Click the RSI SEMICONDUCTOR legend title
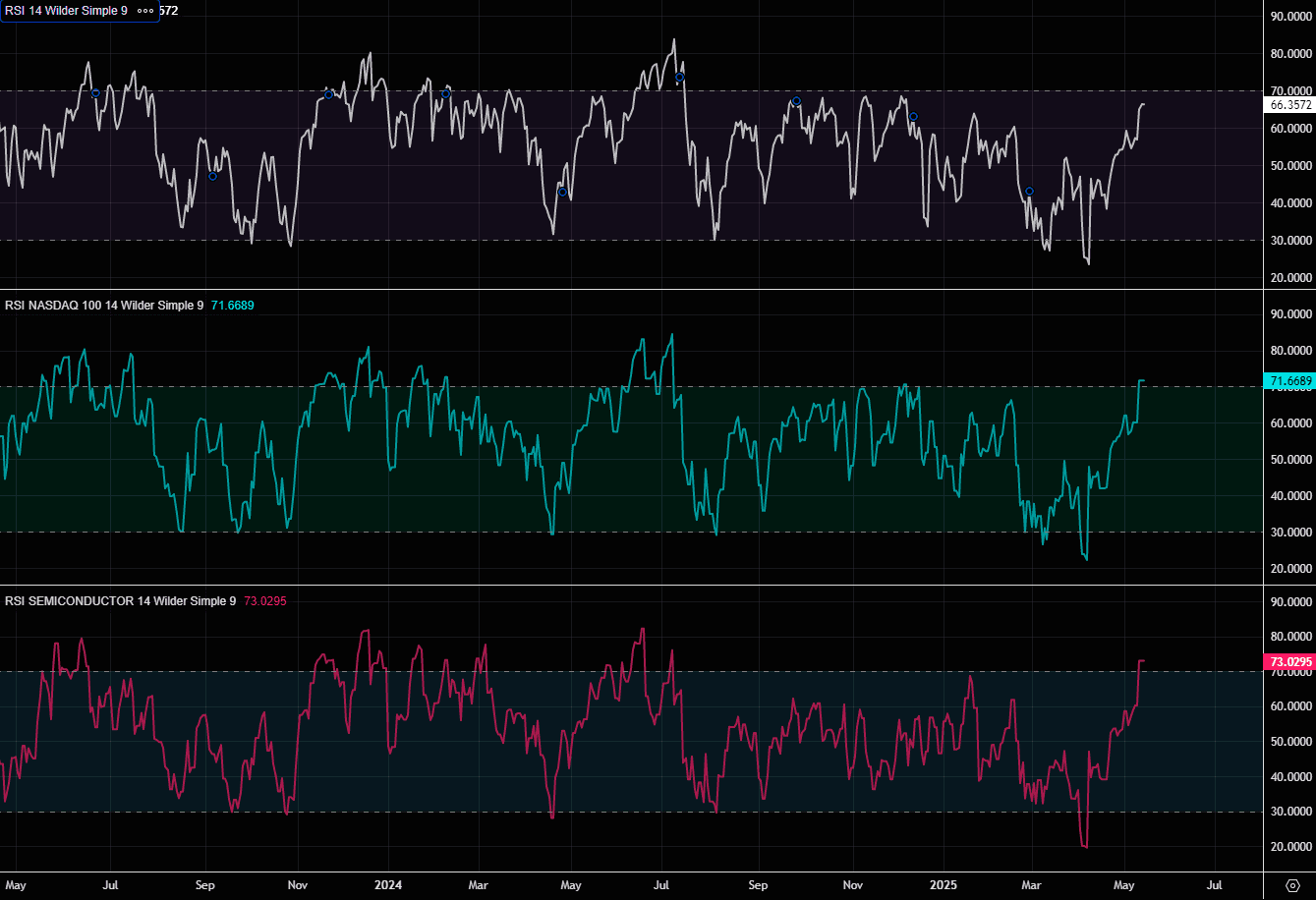The image size is (1316, 900). 120,600
